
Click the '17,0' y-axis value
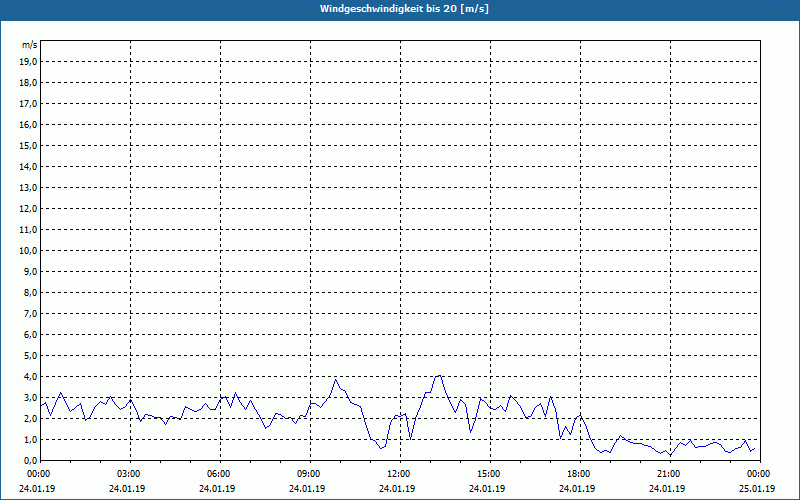pyautogui.click(x=28, y=104)
